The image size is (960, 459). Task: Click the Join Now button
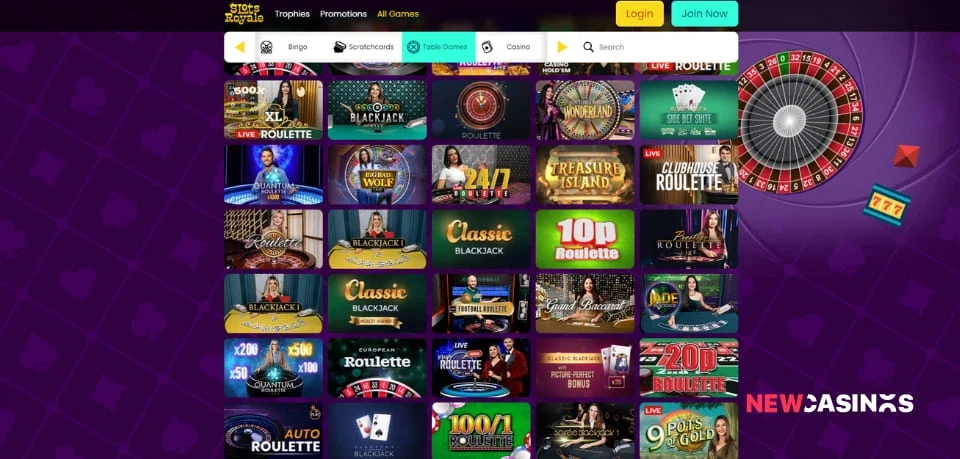point(705,13)
